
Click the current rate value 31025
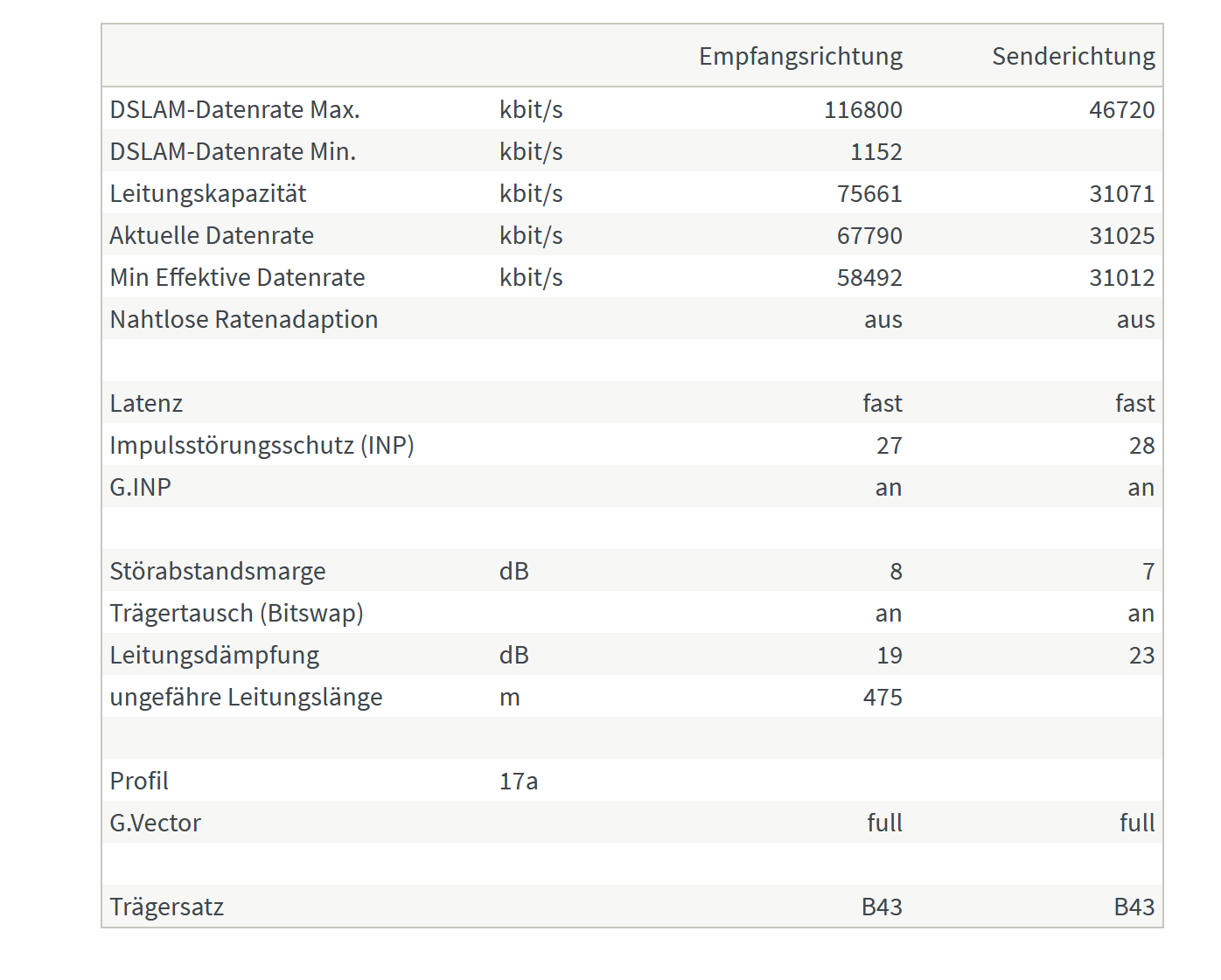(x=1121, y=235)
